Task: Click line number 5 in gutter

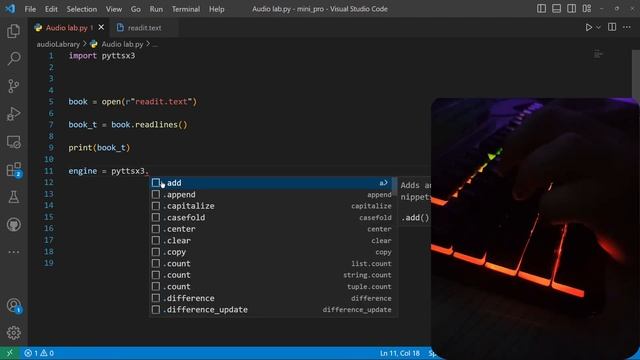Action: 51,102
